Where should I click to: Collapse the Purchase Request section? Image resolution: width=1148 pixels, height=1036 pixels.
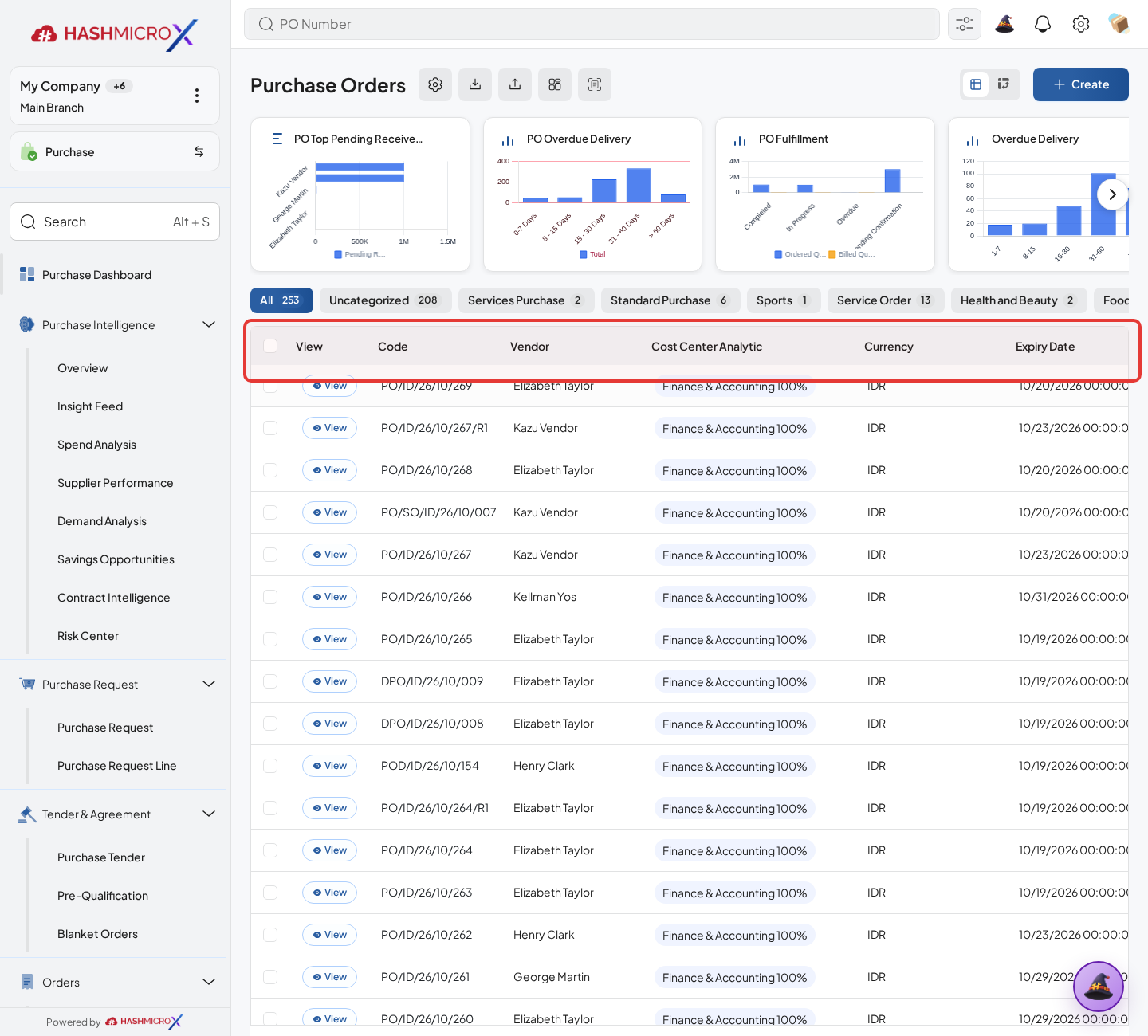[209, 684]
